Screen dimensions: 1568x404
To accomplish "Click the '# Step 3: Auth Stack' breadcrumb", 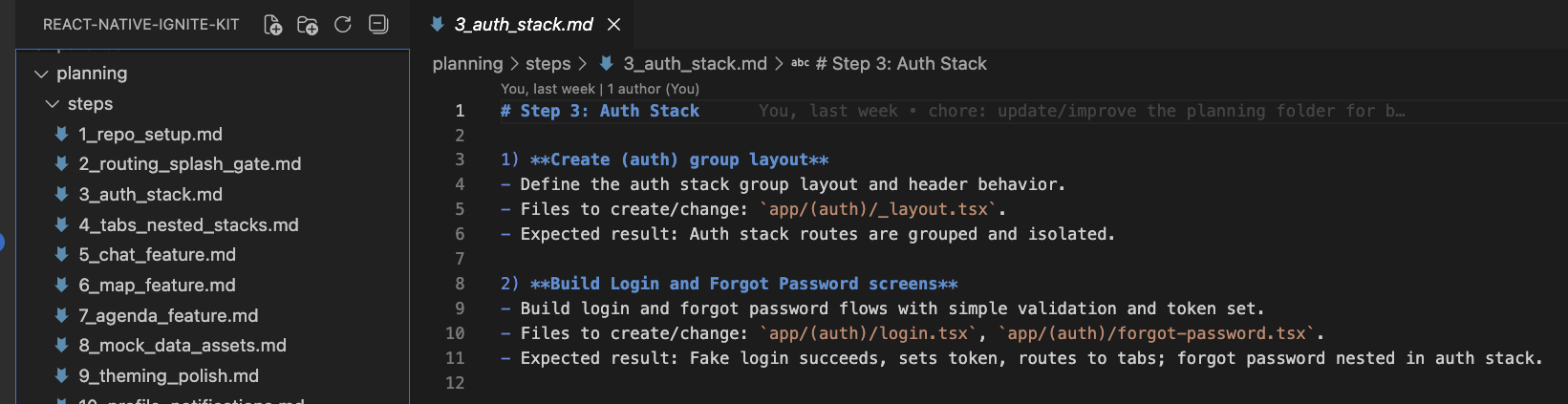I will pos(909,64).
